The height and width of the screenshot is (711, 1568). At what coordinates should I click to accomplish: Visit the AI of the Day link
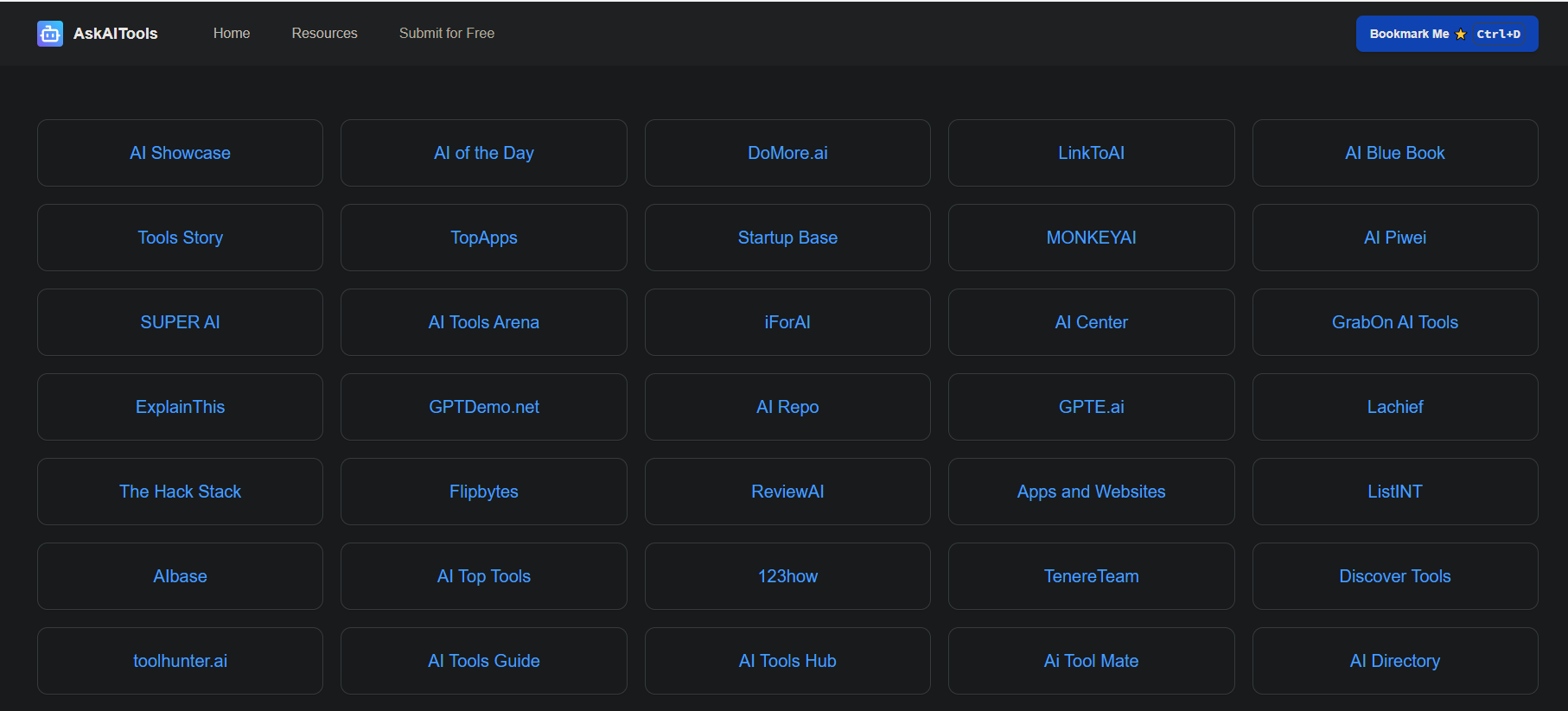tap(483, 153)
